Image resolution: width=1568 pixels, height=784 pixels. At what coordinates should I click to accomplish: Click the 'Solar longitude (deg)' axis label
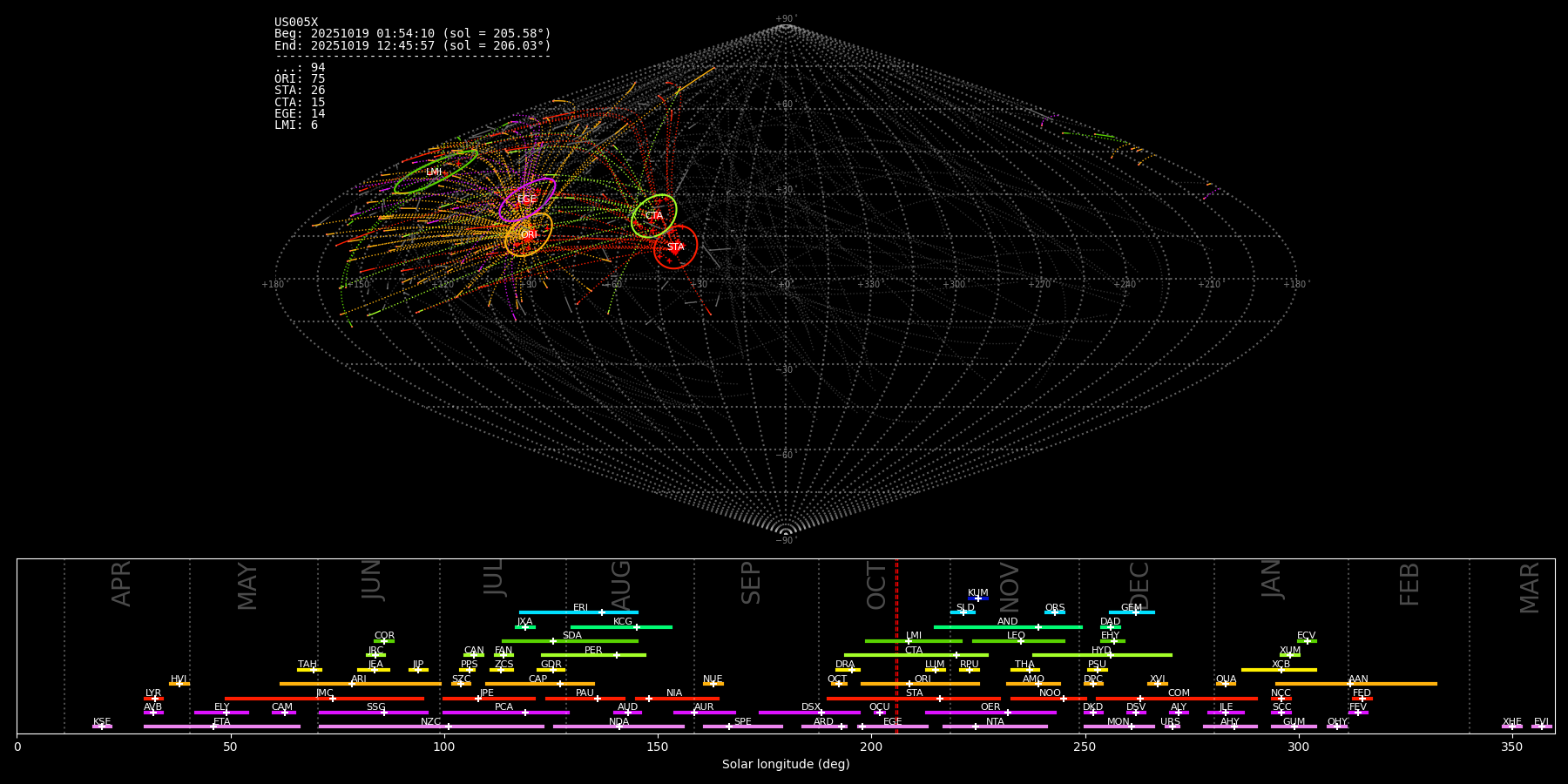coord(786,764)
